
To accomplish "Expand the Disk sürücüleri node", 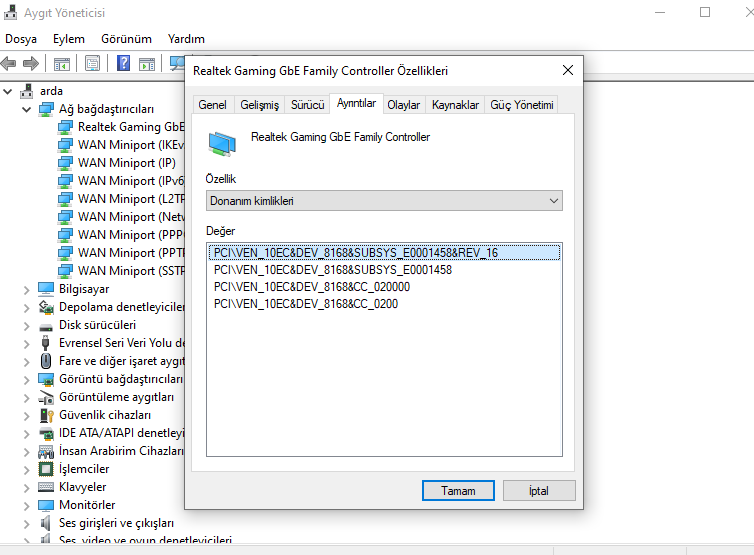I will [26, 326].
